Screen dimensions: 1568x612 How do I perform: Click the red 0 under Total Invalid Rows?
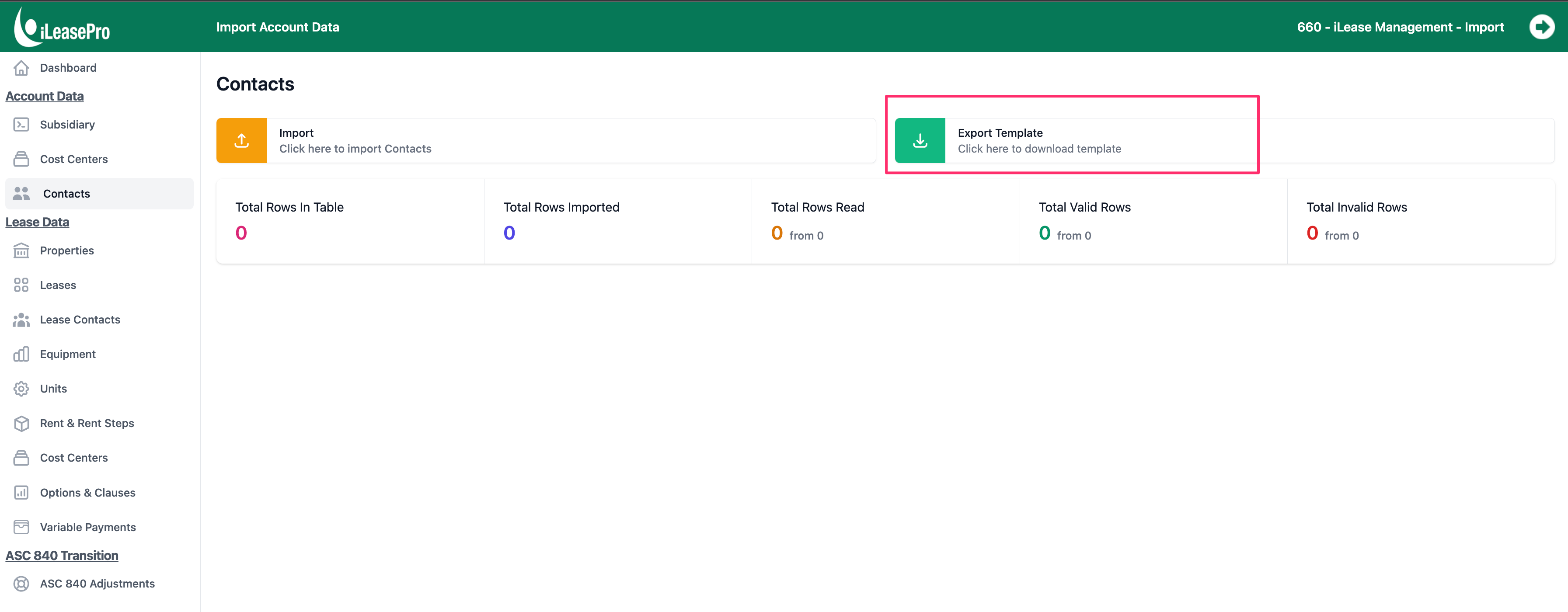click(x=1313, y=233)
